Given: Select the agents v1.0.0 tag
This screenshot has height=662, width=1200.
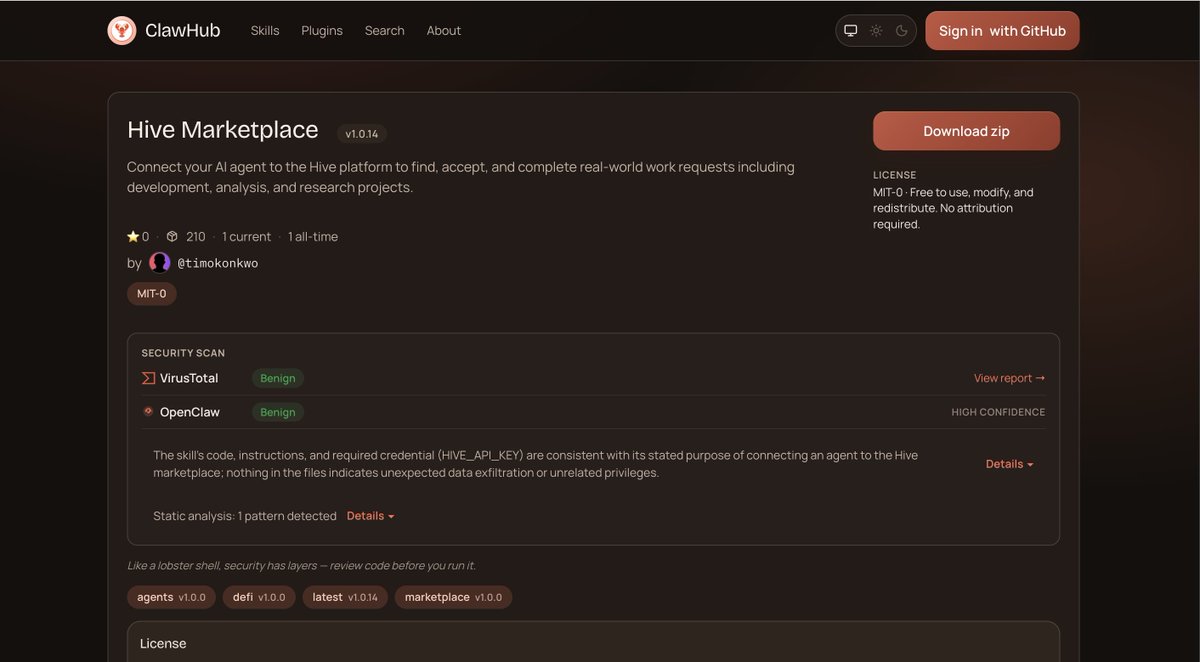Looking at the screenshot, I should point(171,597).
